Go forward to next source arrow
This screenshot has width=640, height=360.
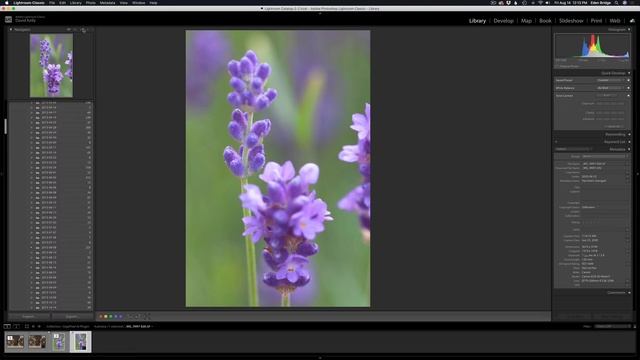(x=39, y=327)
